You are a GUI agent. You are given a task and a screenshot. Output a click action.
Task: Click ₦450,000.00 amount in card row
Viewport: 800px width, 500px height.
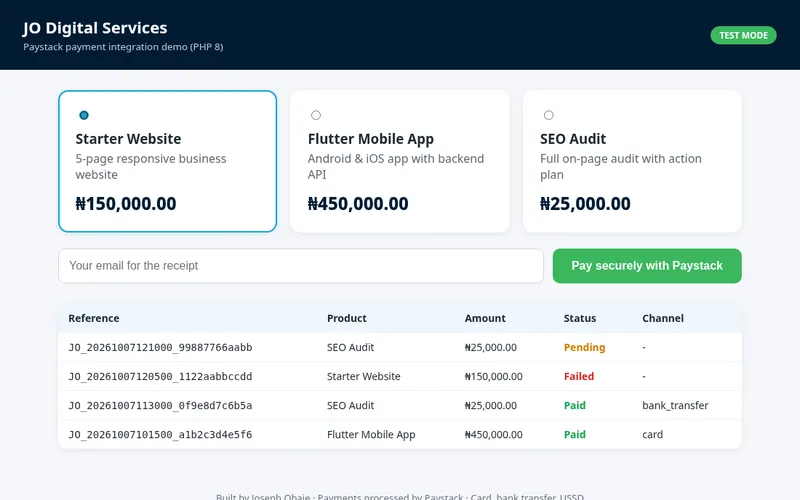coord(493,435)
